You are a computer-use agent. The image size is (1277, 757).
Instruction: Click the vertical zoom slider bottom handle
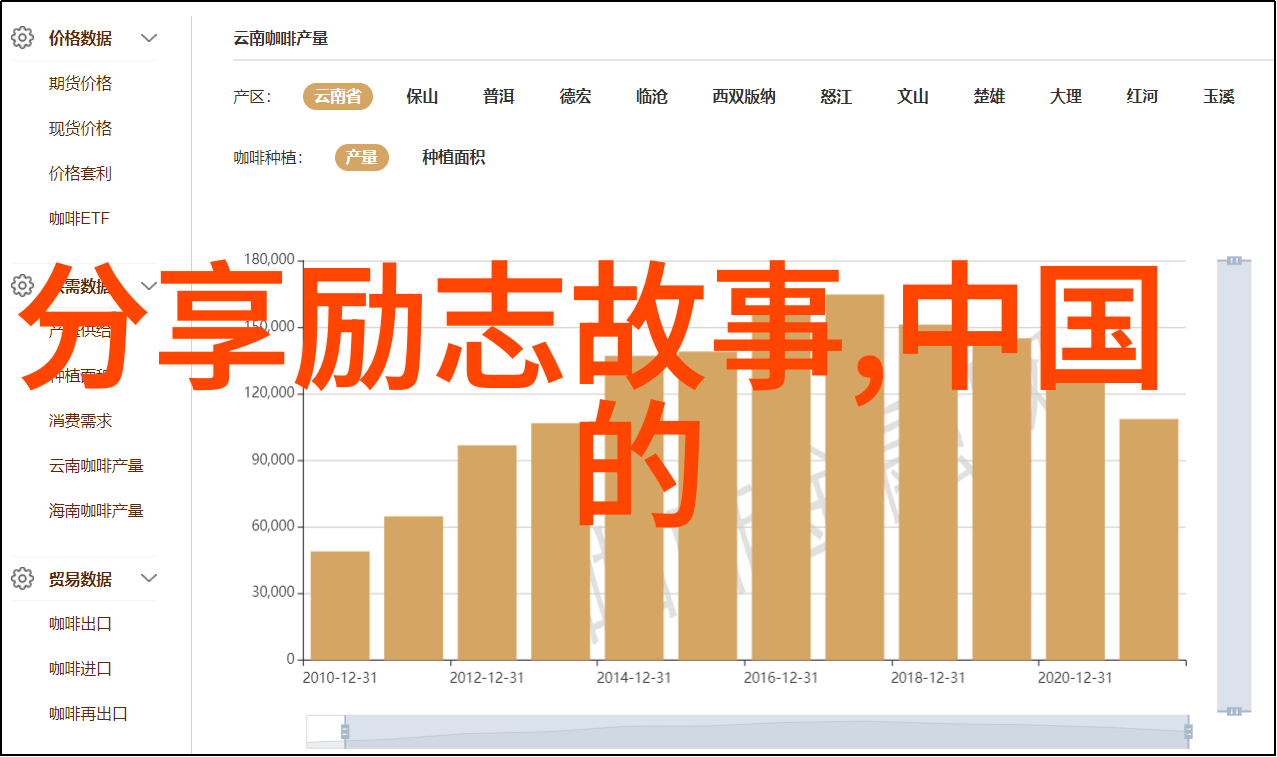(1234, 711)
